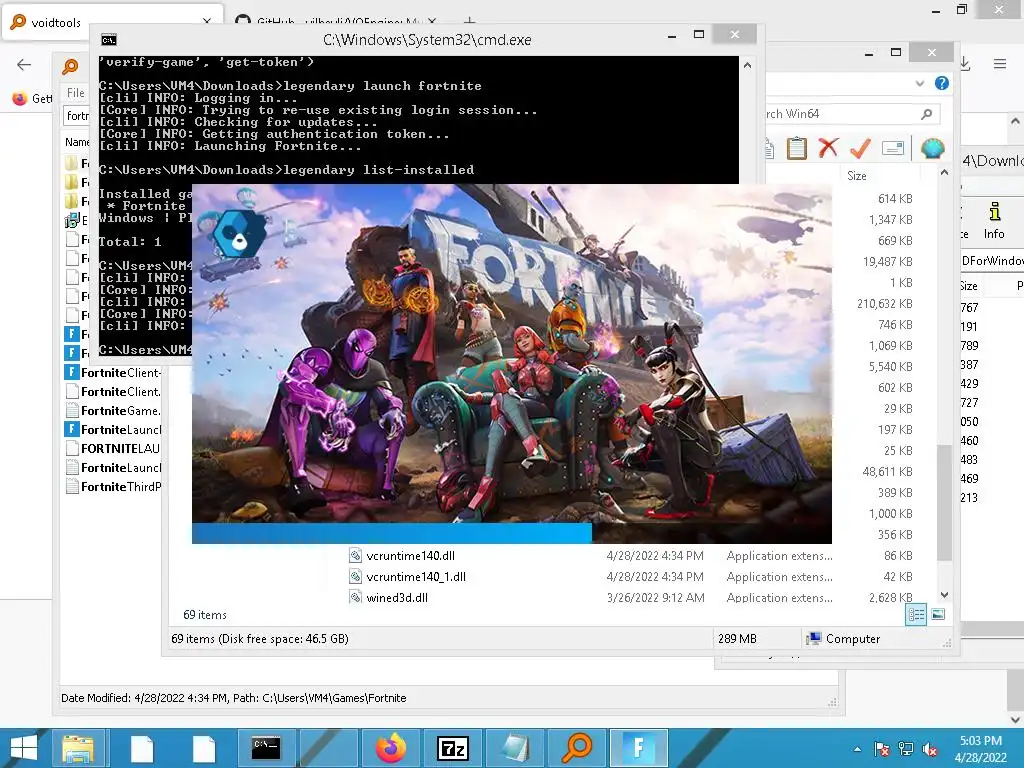The image size is (1024, 768).
Task: Select the FortniteThirdP result in Everything
Action: point(114,487)
